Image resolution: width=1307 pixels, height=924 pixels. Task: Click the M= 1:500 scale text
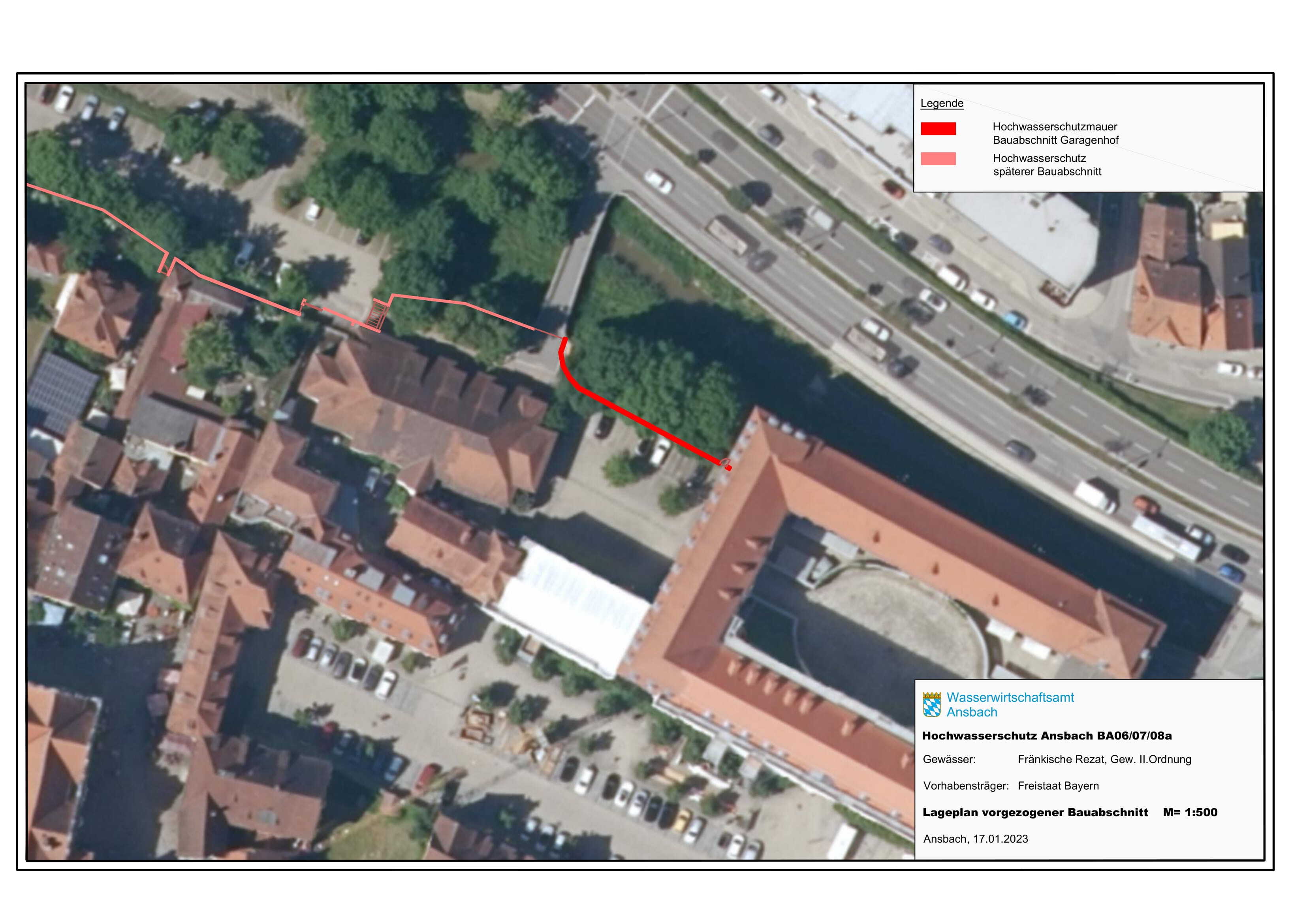tap(1190, 813)
